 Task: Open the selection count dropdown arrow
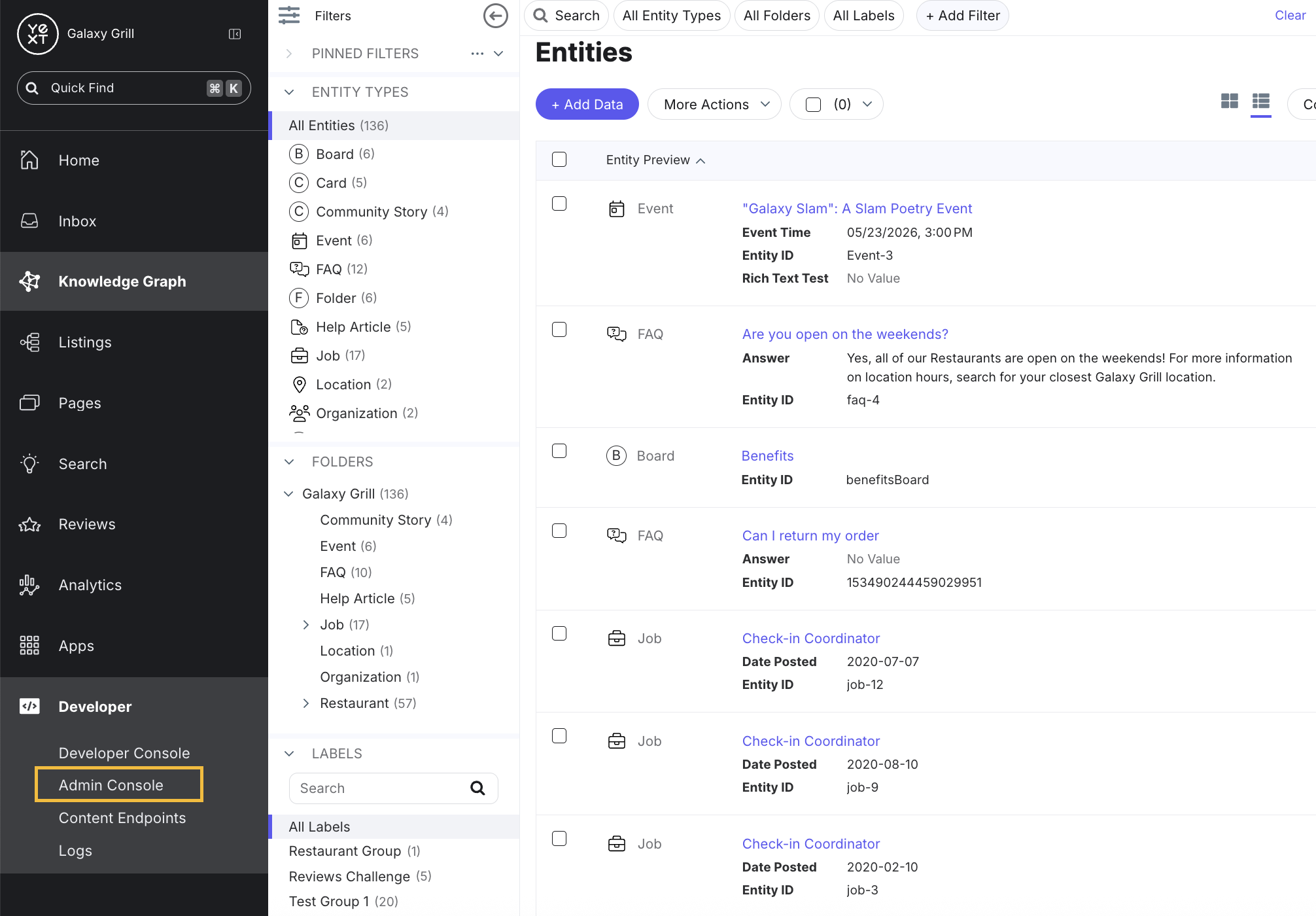(x=867, y=104)
